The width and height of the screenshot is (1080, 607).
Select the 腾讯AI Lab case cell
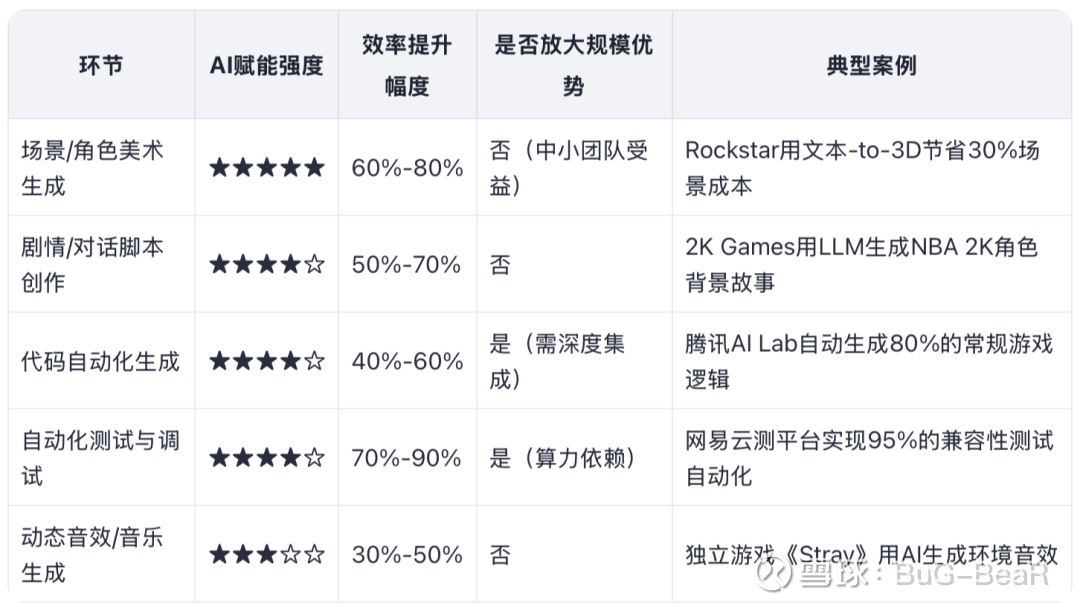click(869, 360)
